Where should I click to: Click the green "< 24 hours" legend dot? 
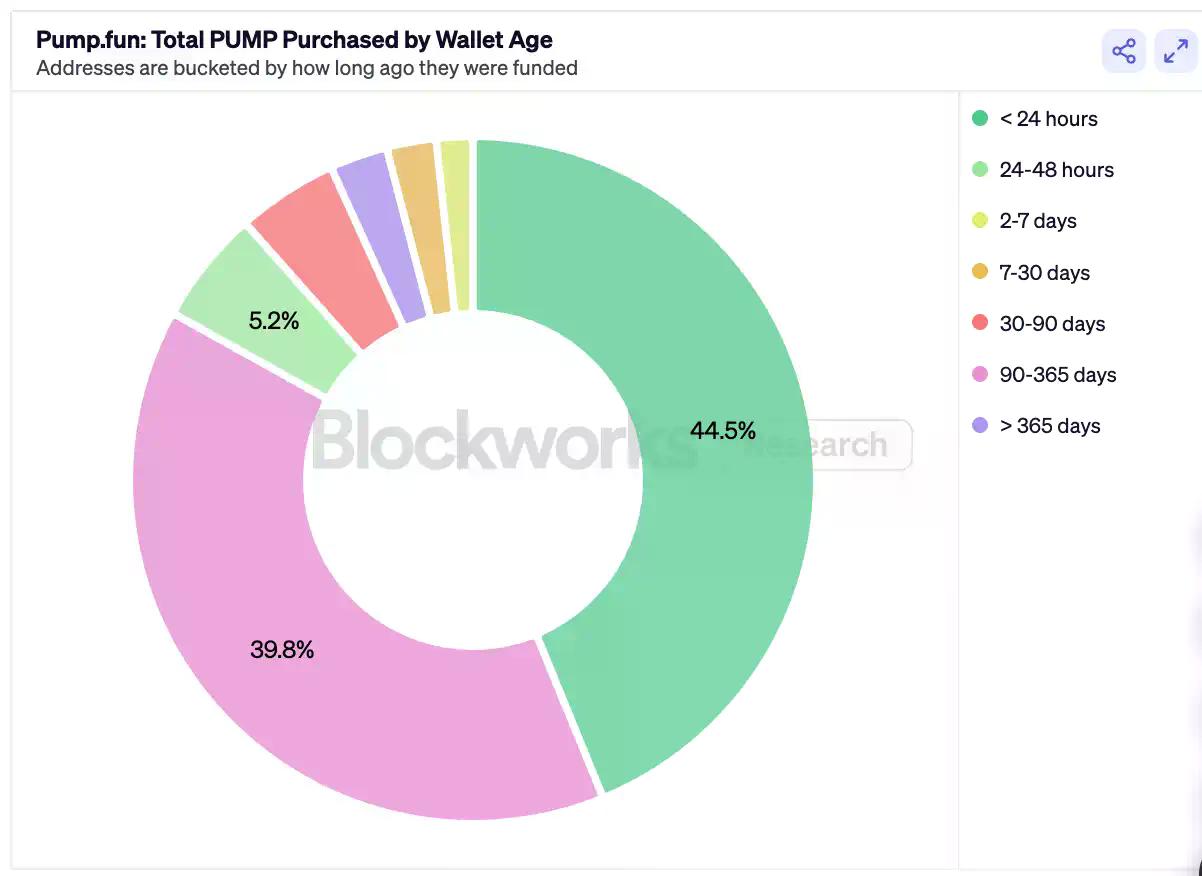point(981,119)
